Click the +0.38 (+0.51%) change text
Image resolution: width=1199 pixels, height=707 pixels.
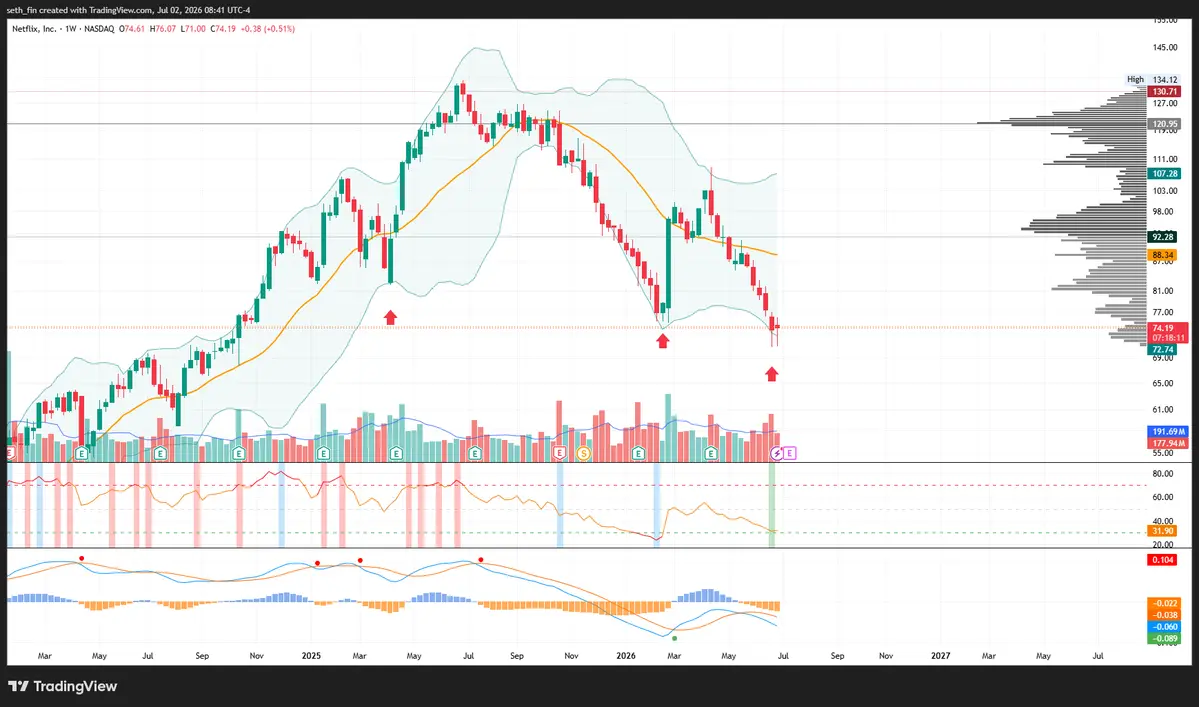click(268, 29)
